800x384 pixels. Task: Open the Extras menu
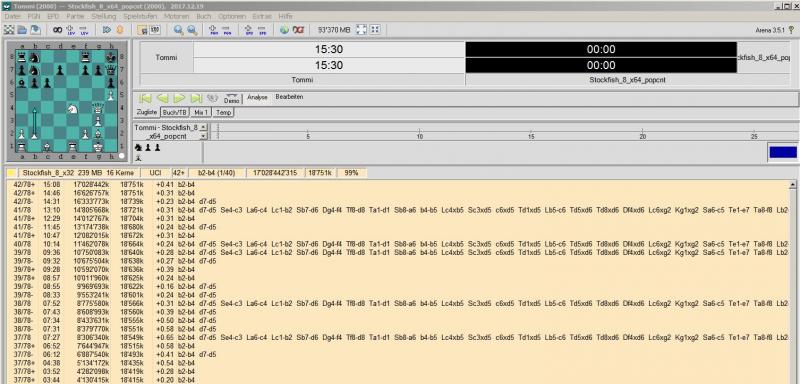point(262,16)
